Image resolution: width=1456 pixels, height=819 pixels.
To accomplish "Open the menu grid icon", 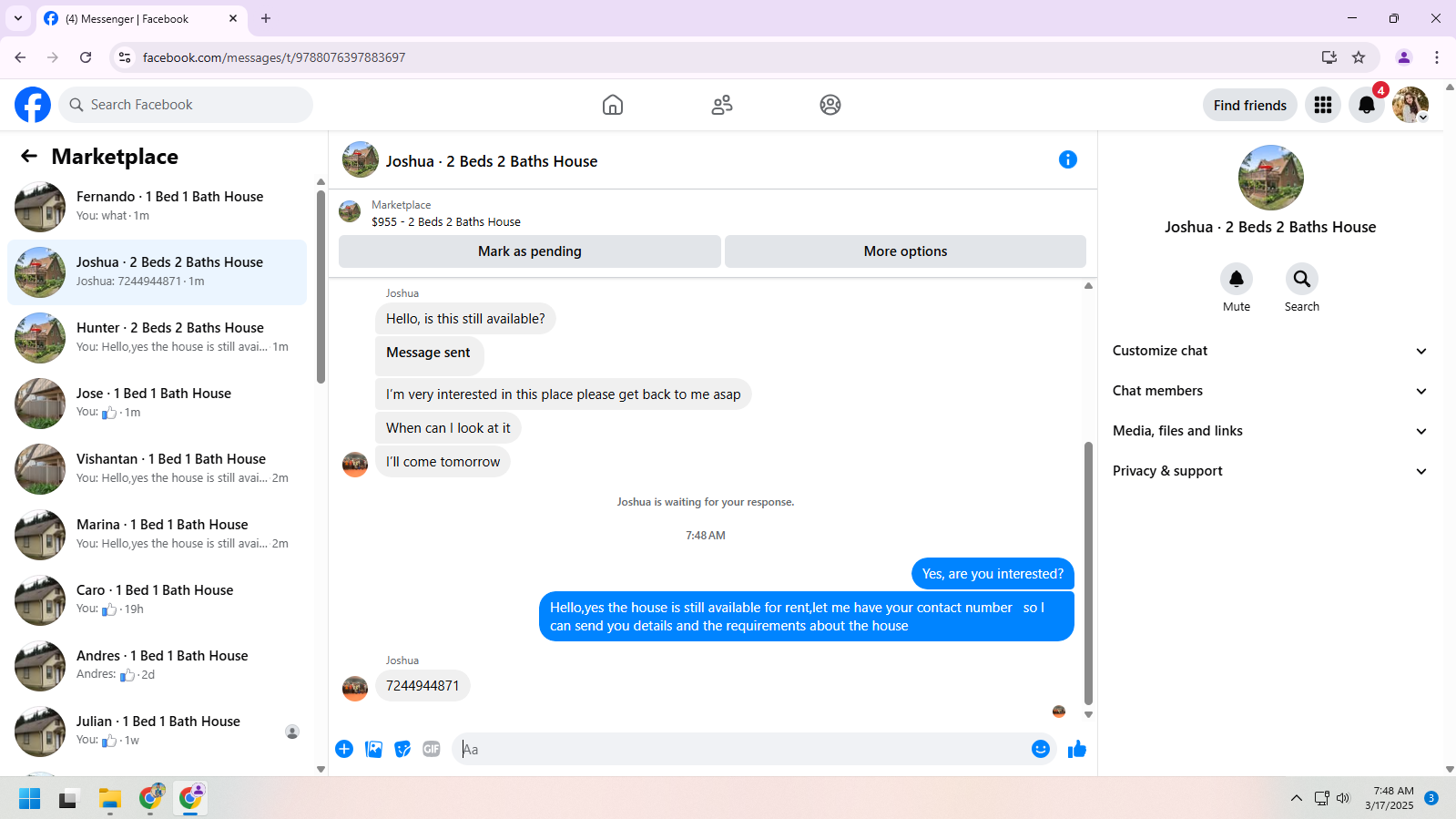I will 1323,105.
